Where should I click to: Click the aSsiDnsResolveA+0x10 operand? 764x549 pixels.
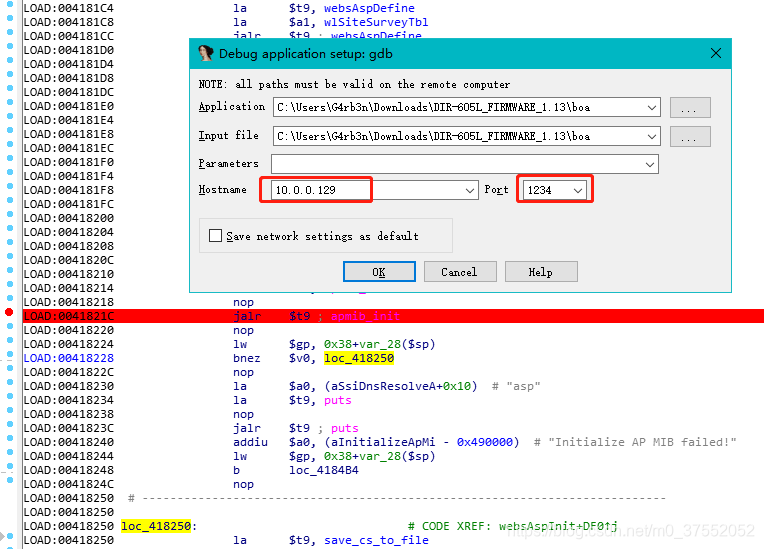pyautogui.click(x=401, y=386)
